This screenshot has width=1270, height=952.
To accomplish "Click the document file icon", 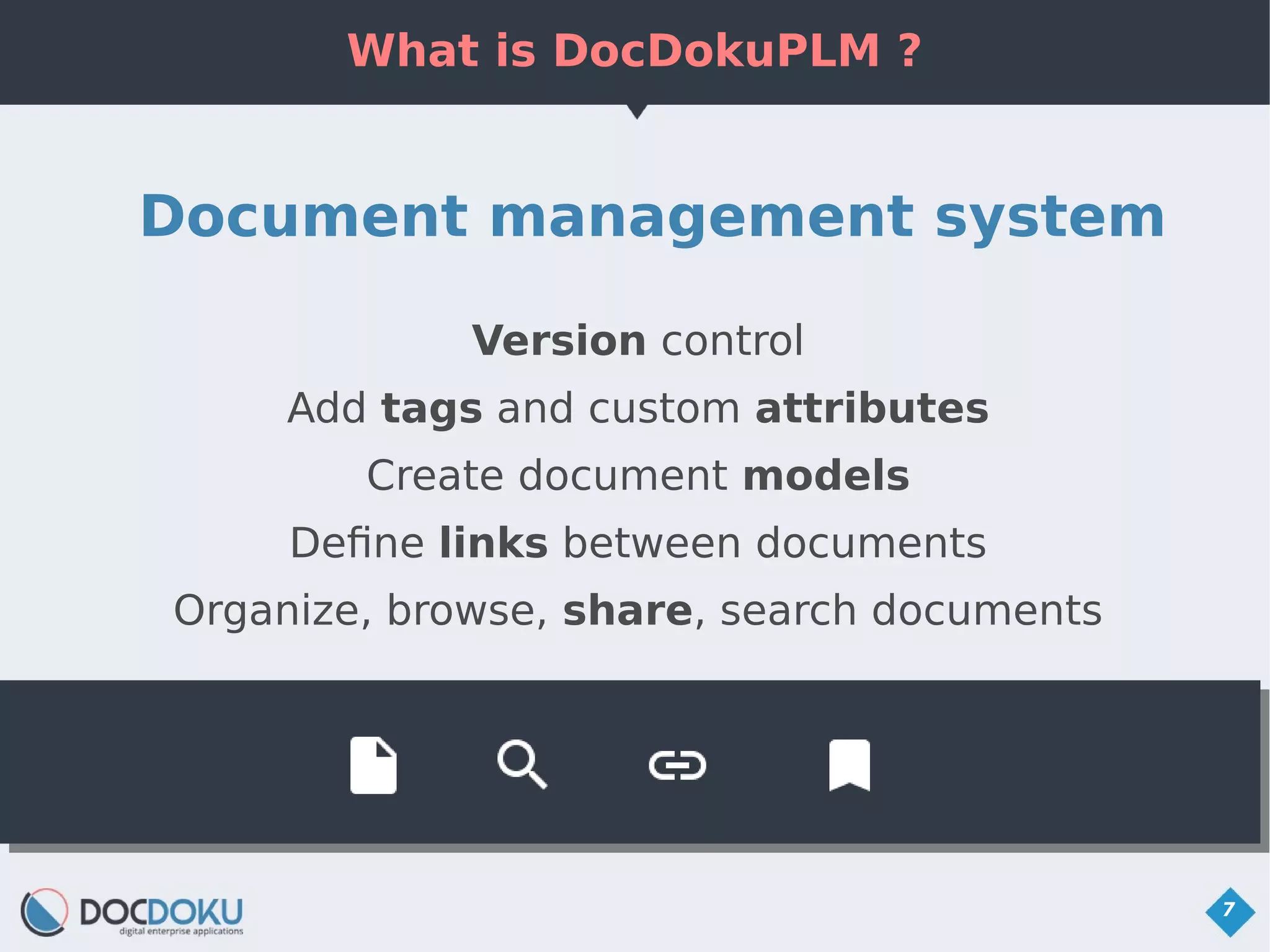I will pyautogui.click(x=373, y=765).
